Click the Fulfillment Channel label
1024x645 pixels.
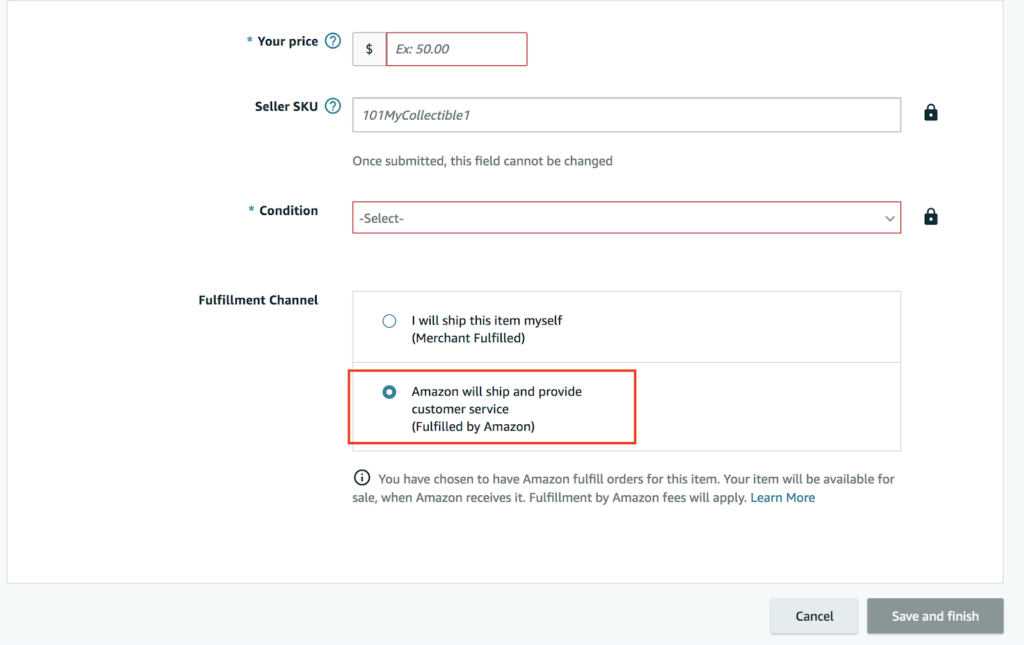pyautogui.click(x=258, y=300)
